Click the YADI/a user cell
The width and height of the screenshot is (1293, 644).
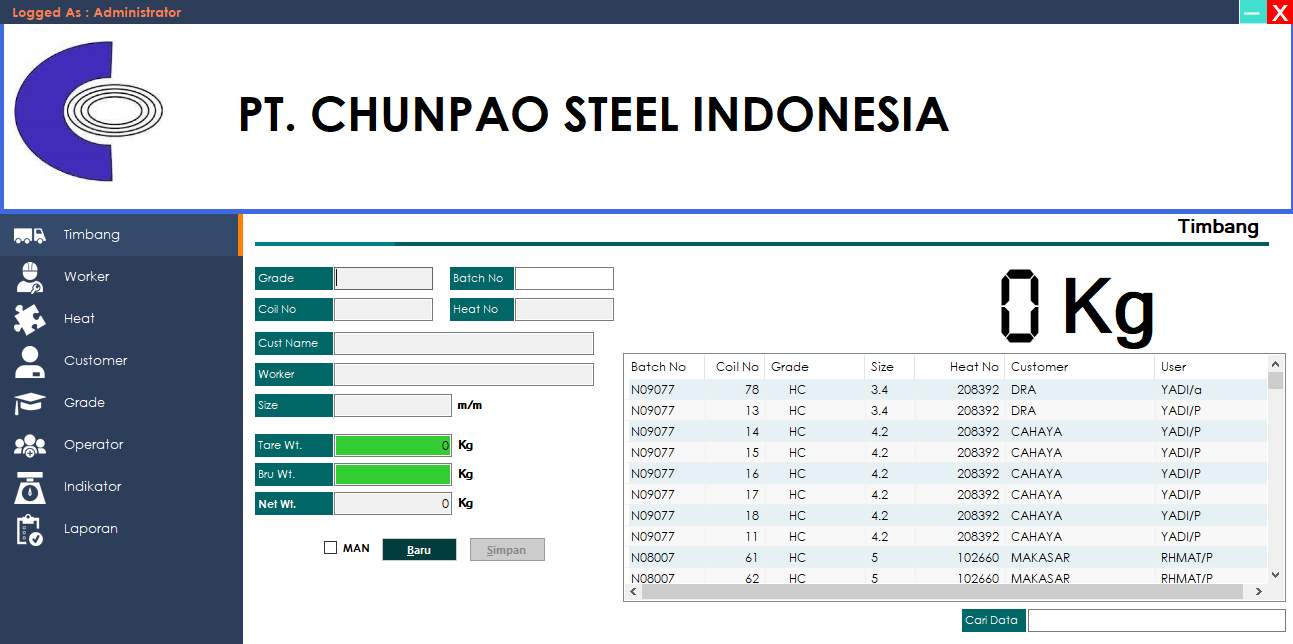pos(1181,389)
